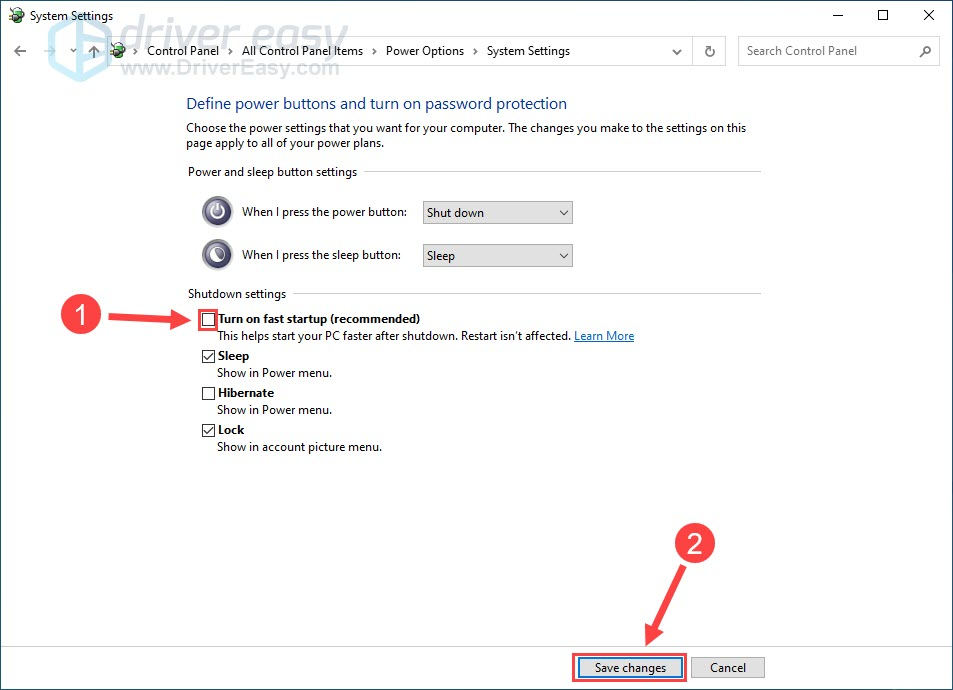Click the Control Panel icon in the address bar
This screenshot has height=690, width=953.
(x=118, y=50)
